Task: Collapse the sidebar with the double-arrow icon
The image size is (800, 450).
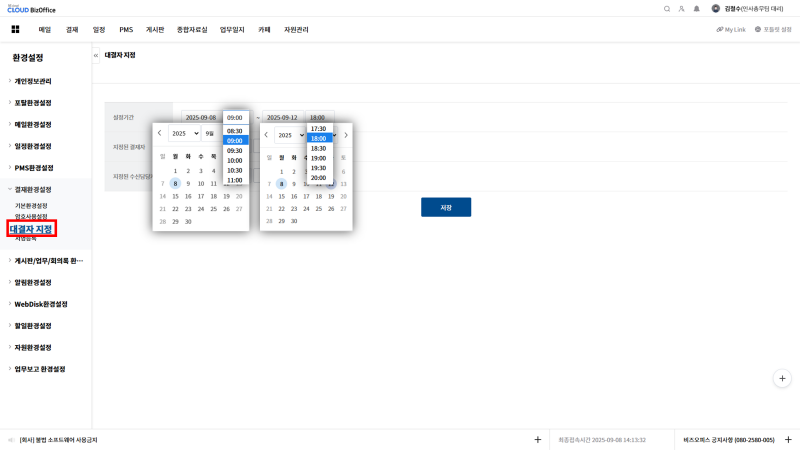Action: coord(96,56)
